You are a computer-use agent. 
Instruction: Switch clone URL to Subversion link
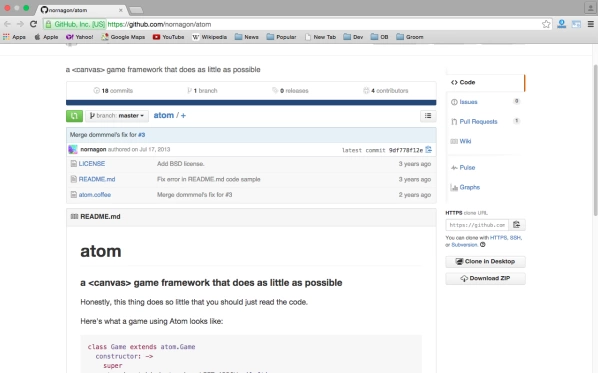pos(464,245)
